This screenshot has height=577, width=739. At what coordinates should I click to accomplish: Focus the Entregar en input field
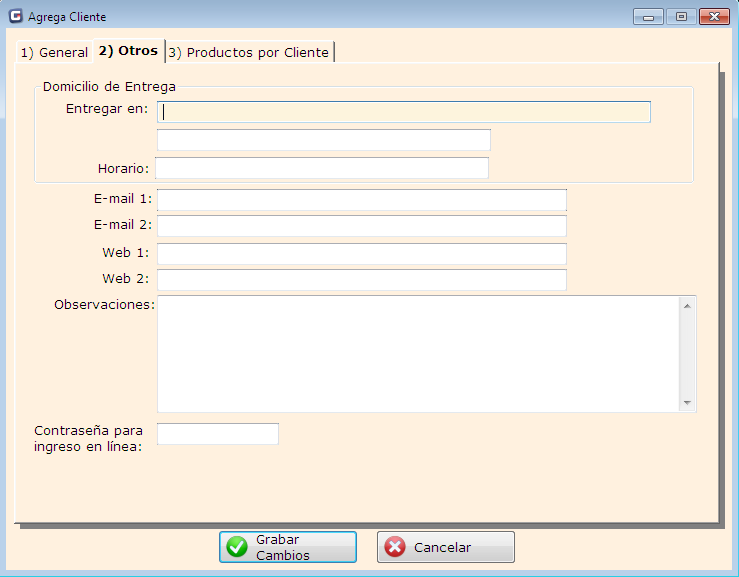[404, 111]
